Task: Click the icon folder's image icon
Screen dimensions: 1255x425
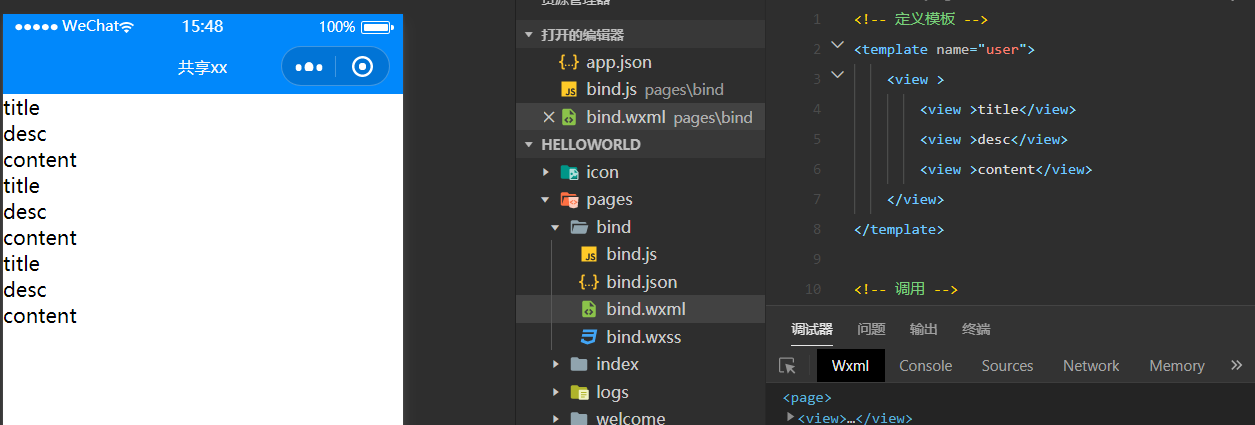Action: (569, 172)
